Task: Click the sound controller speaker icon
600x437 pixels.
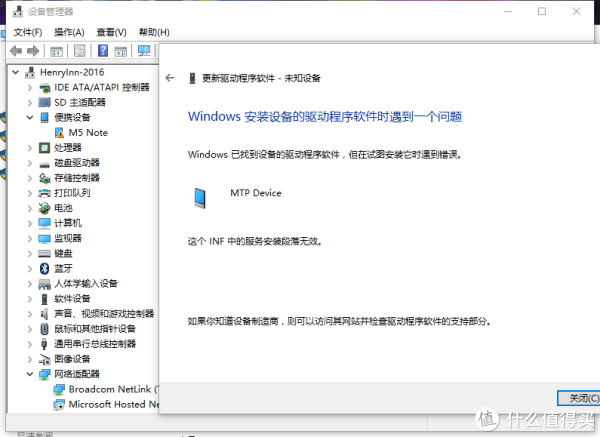Action: coord(44,314)
